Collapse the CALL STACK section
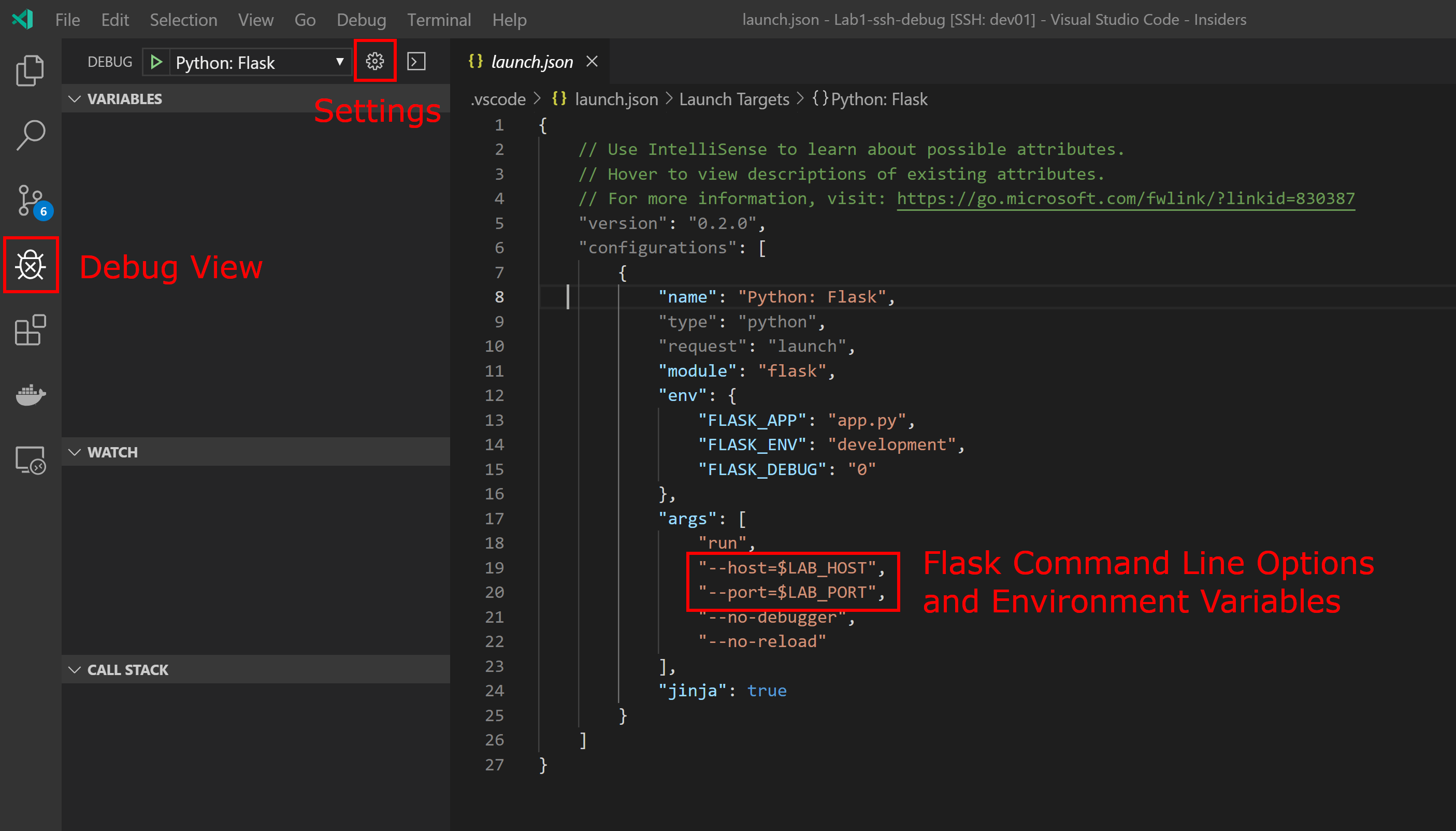 127,669
